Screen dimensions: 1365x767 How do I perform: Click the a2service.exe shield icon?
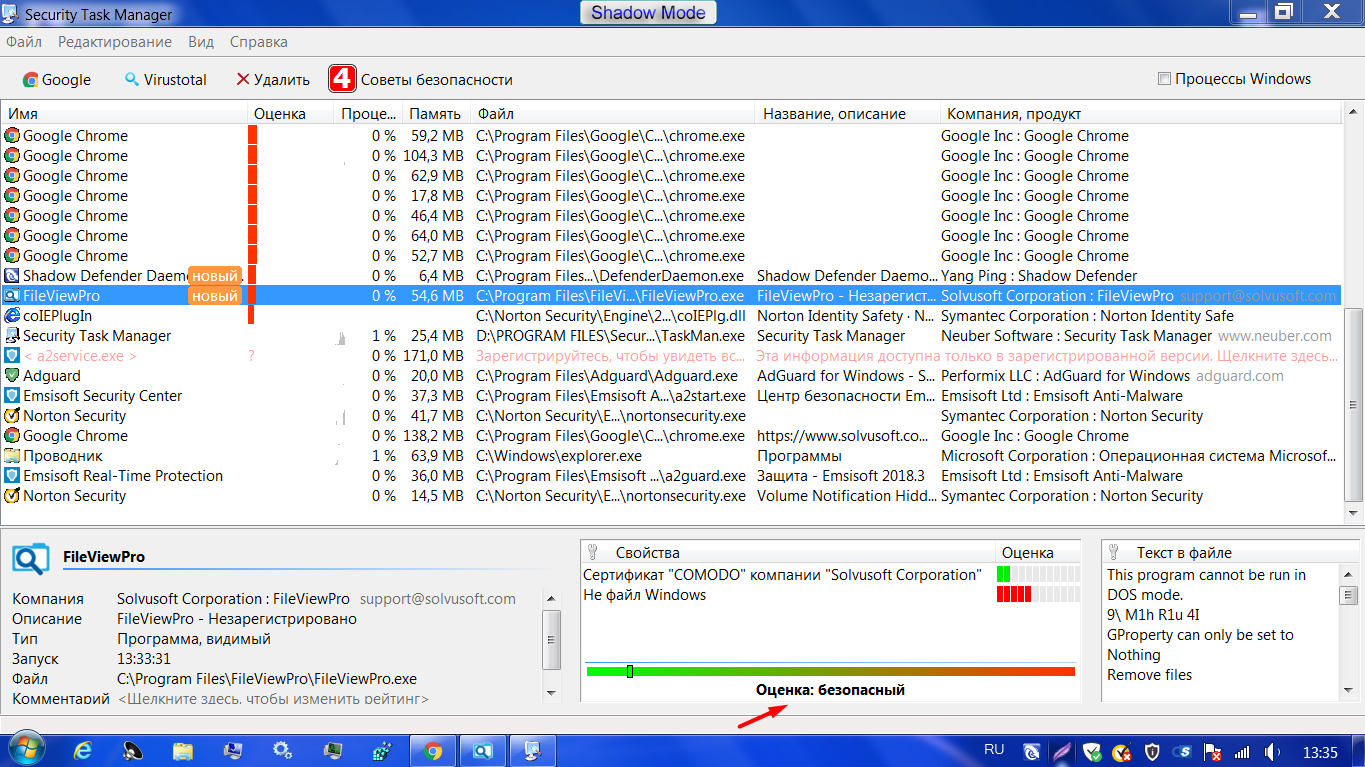pyautogui.click(x=12, y=356)
